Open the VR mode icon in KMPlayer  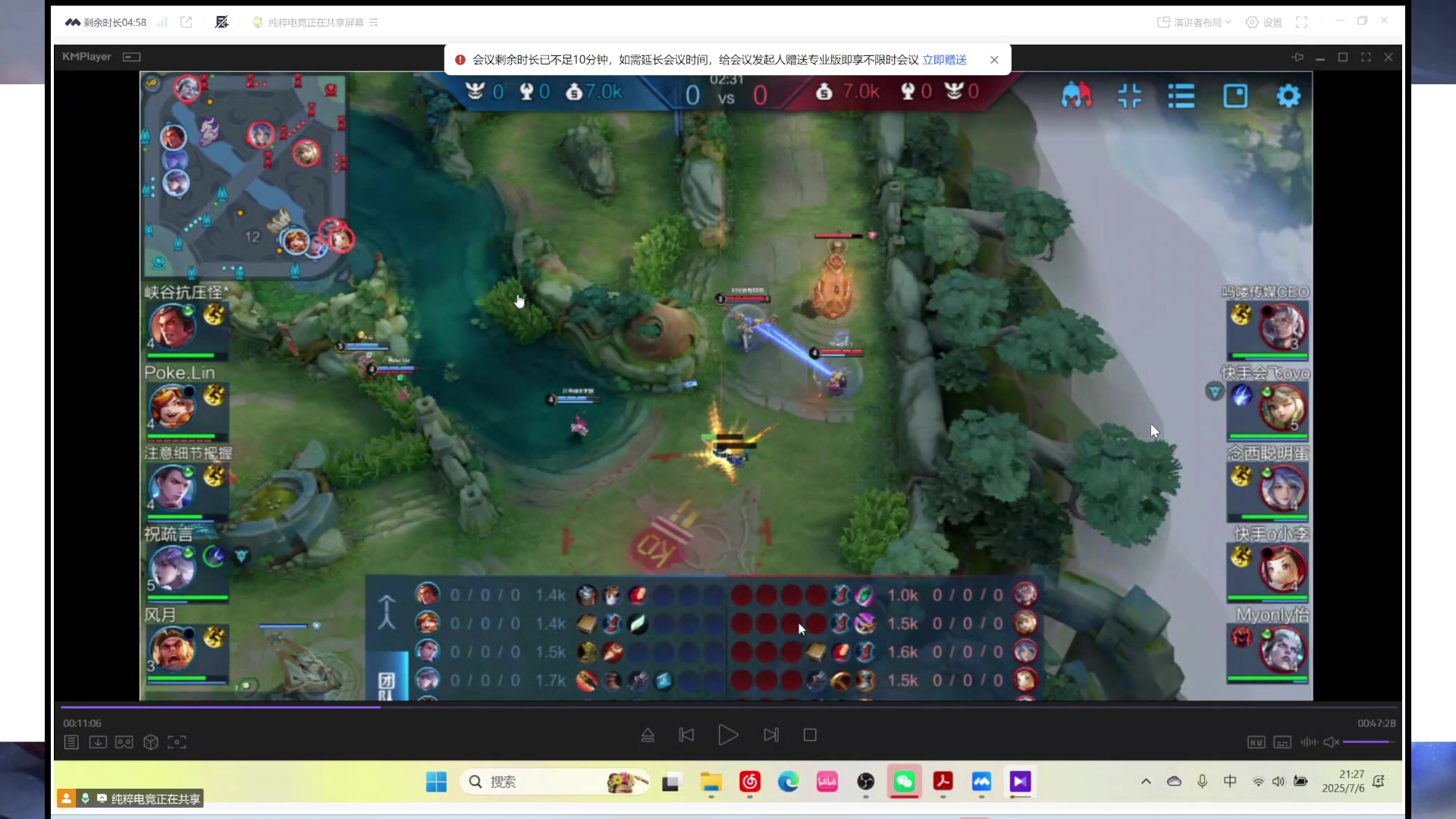click(x=124, y=742)
